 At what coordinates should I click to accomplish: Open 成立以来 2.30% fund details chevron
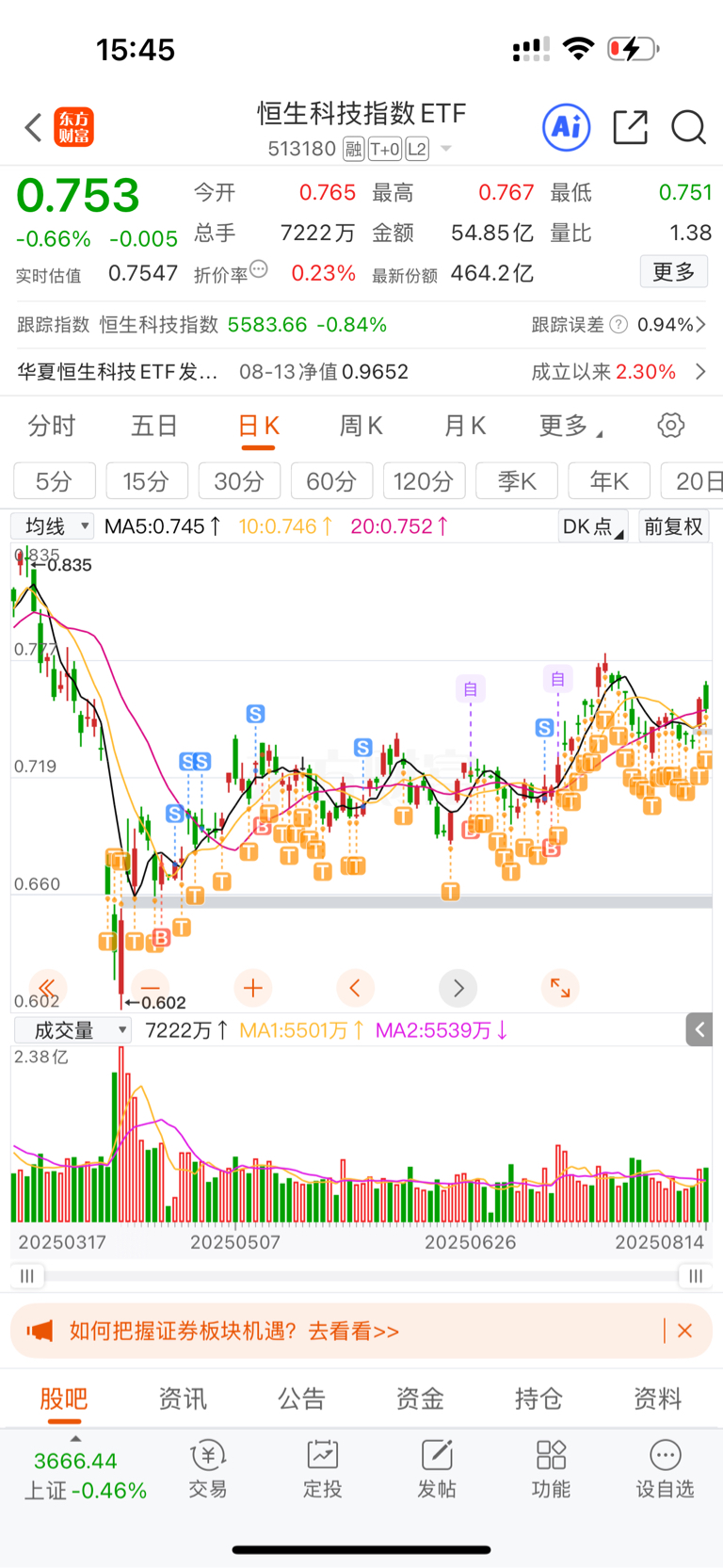point(700,372)
